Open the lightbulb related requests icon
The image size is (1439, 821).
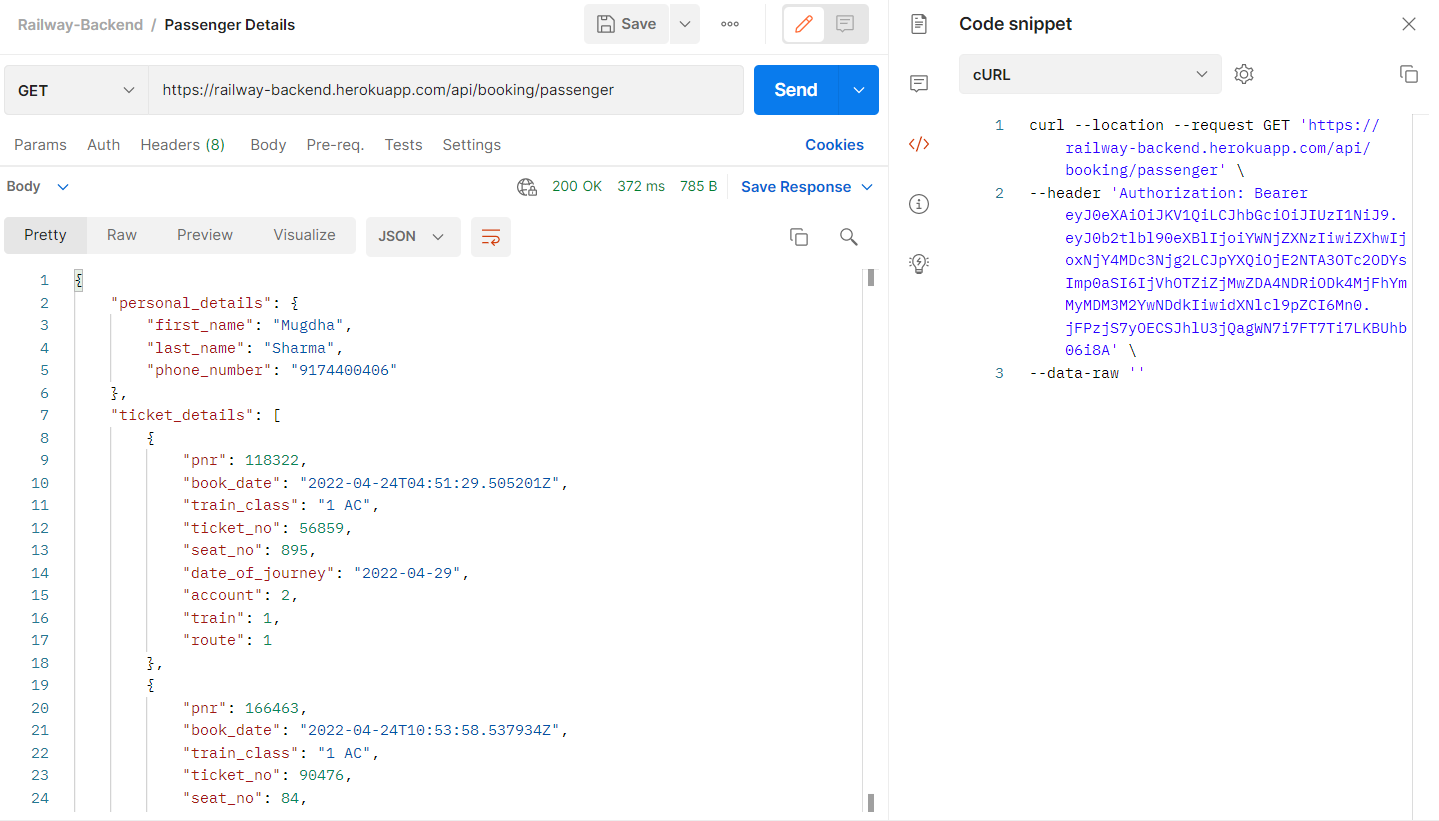pyautogui.click(x=919, y=264)
